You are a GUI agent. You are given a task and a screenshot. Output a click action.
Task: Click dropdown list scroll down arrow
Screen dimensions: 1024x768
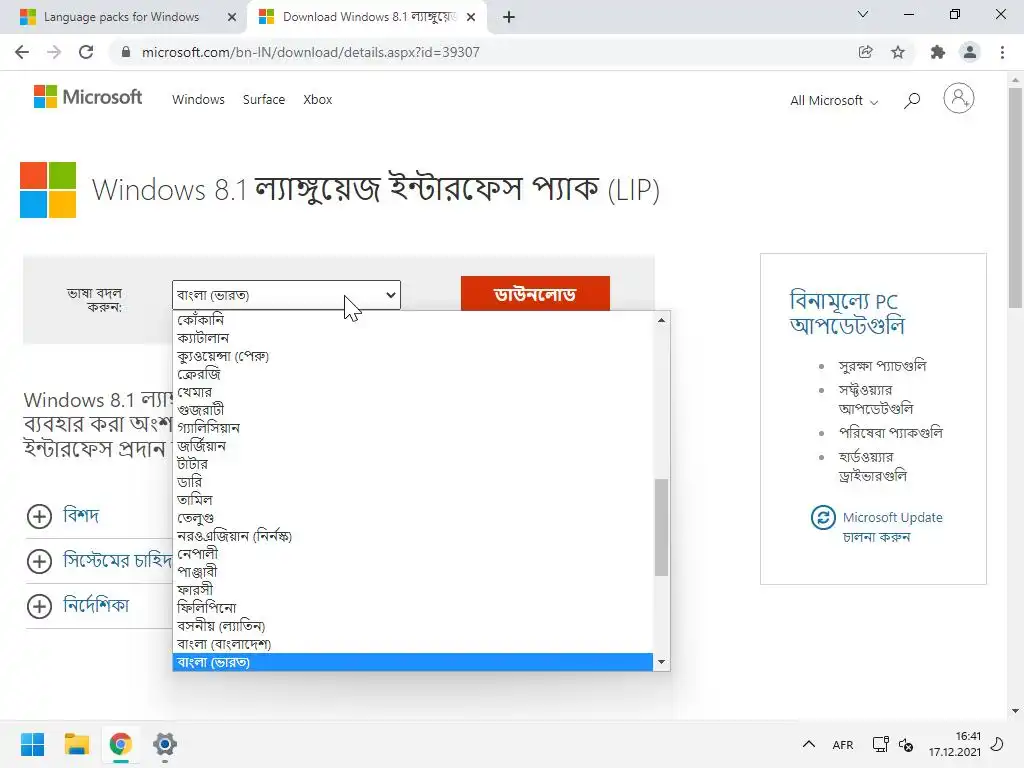662,662
